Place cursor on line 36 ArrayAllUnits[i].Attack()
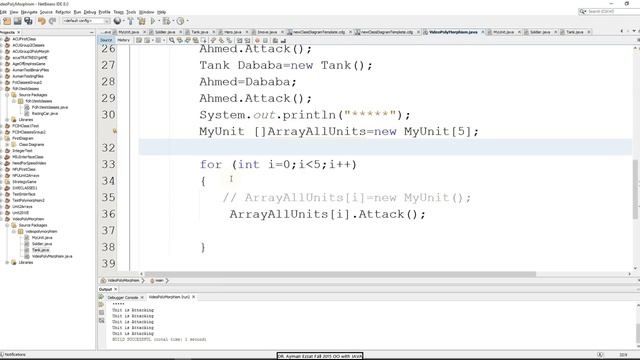The height and width of the screenshot is (360, 640). click(x=327, y=214)
